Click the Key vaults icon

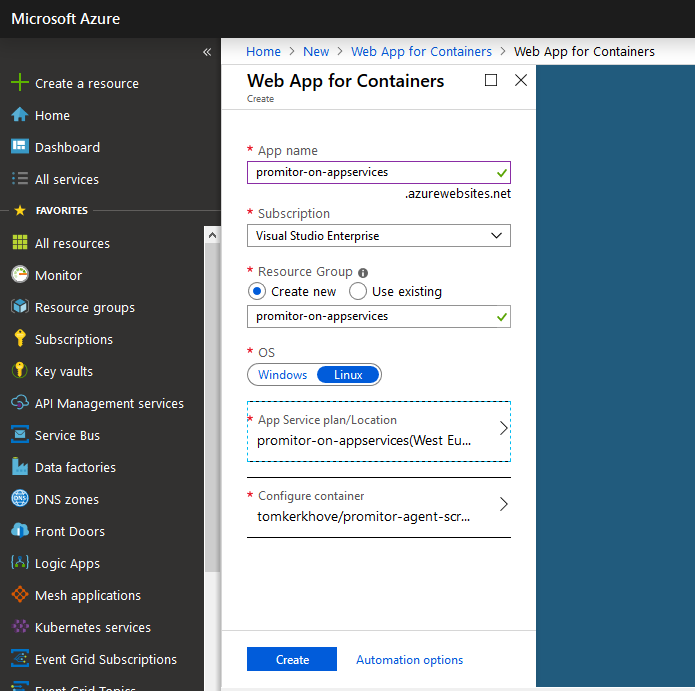click(20, 370)
